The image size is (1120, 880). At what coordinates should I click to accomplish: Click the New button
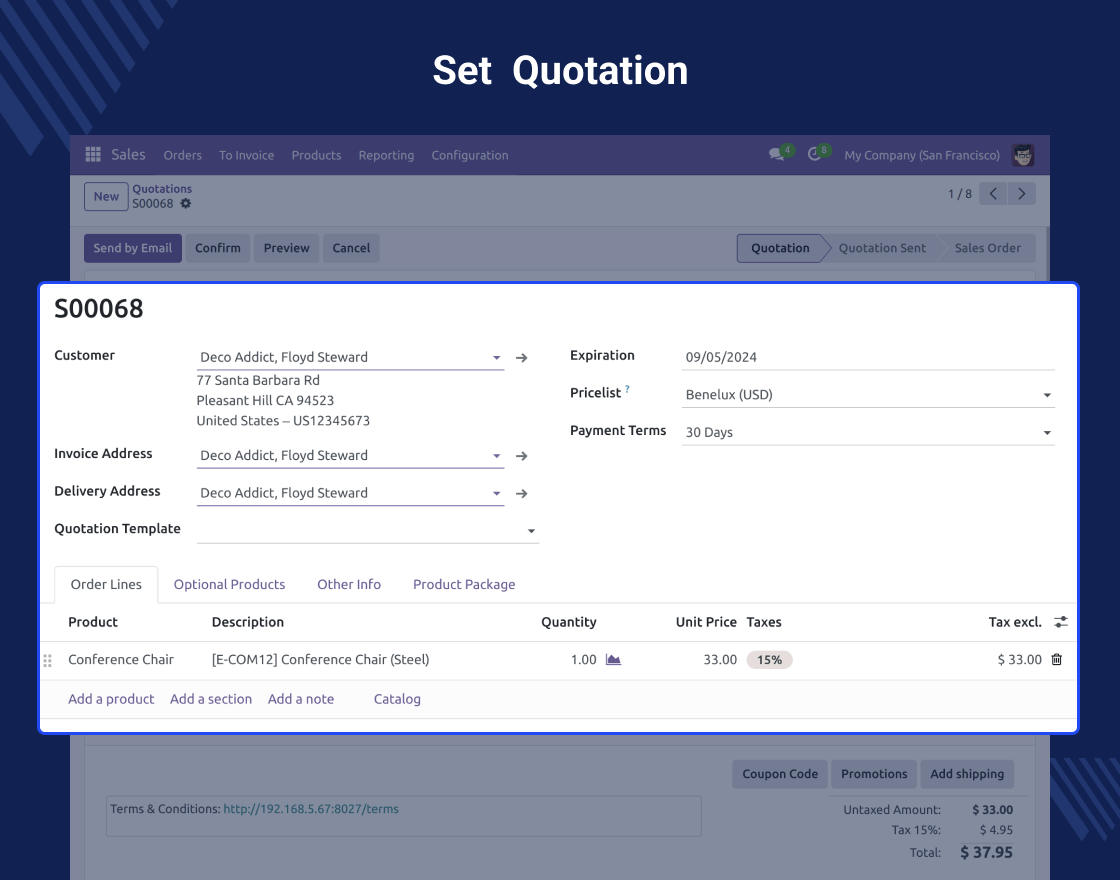coord(106,196)
